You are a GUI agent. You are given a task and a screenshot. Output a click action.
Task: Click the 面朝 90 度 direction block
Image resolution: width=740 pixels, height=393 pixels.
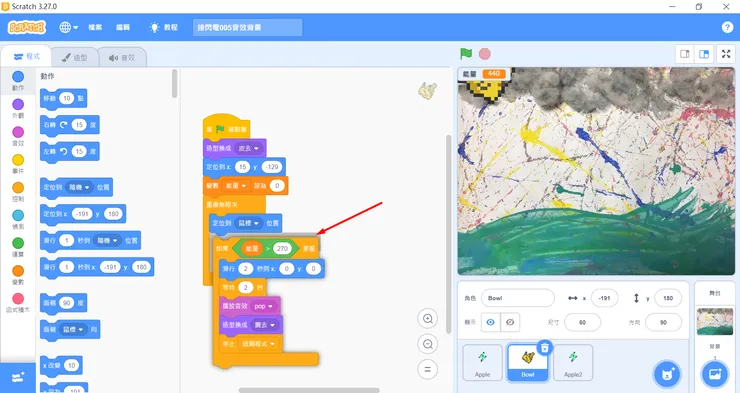point(63,303)
